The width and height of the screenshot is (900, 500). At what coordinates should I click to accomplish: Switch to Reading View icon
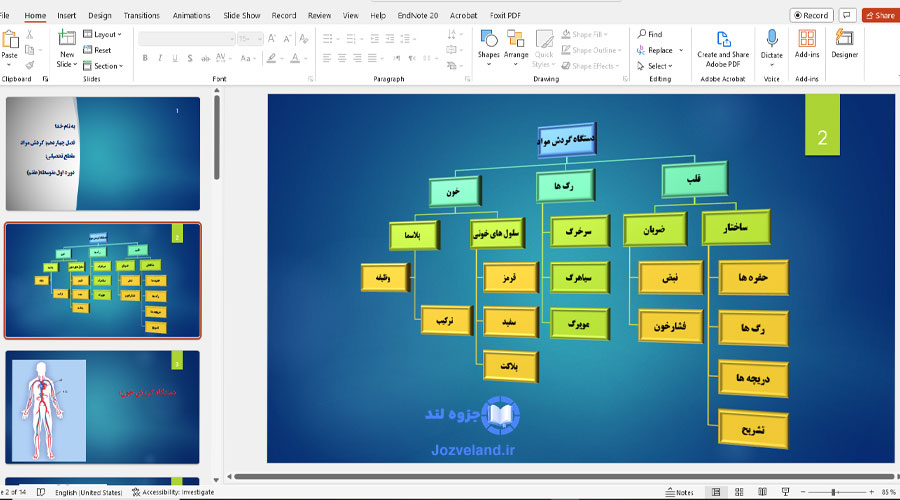[762, 492]
